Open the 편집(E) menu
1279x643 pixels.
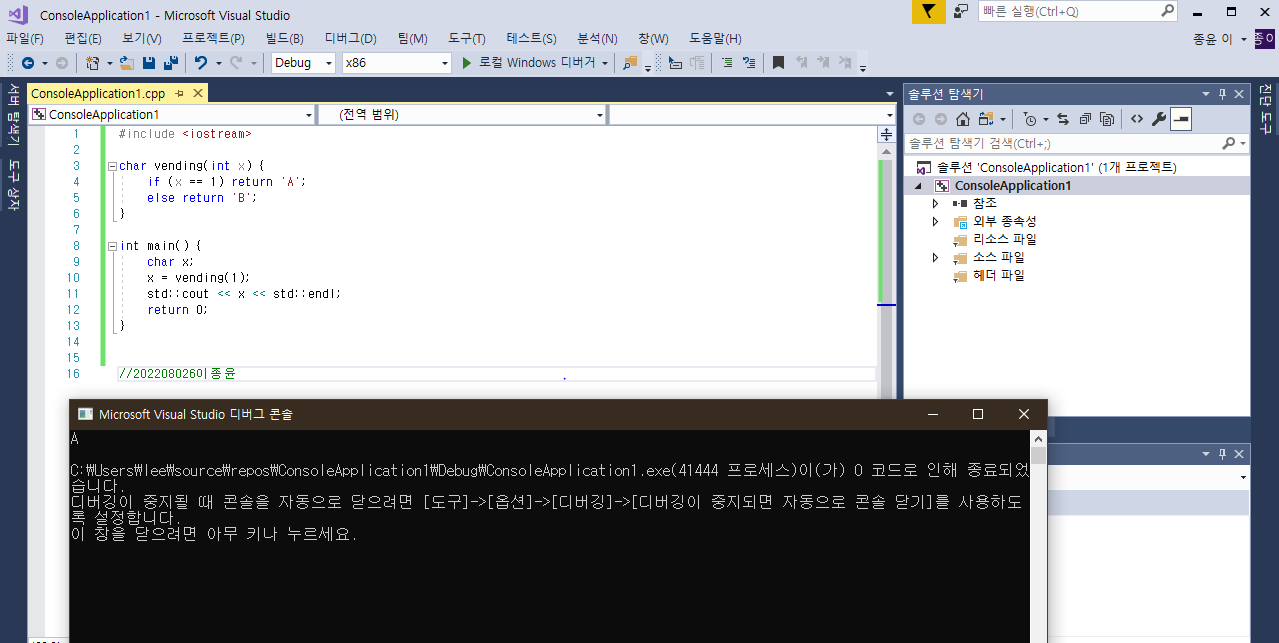tap(83, 38)
